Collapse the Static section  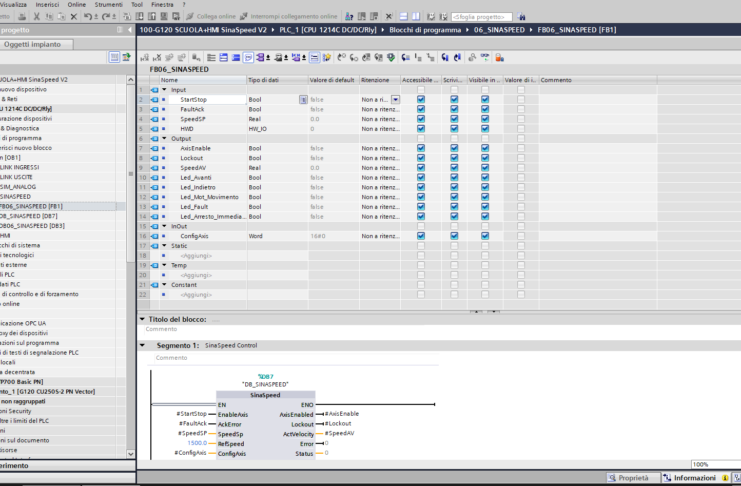pyautogui.click(x=164, y=246)
